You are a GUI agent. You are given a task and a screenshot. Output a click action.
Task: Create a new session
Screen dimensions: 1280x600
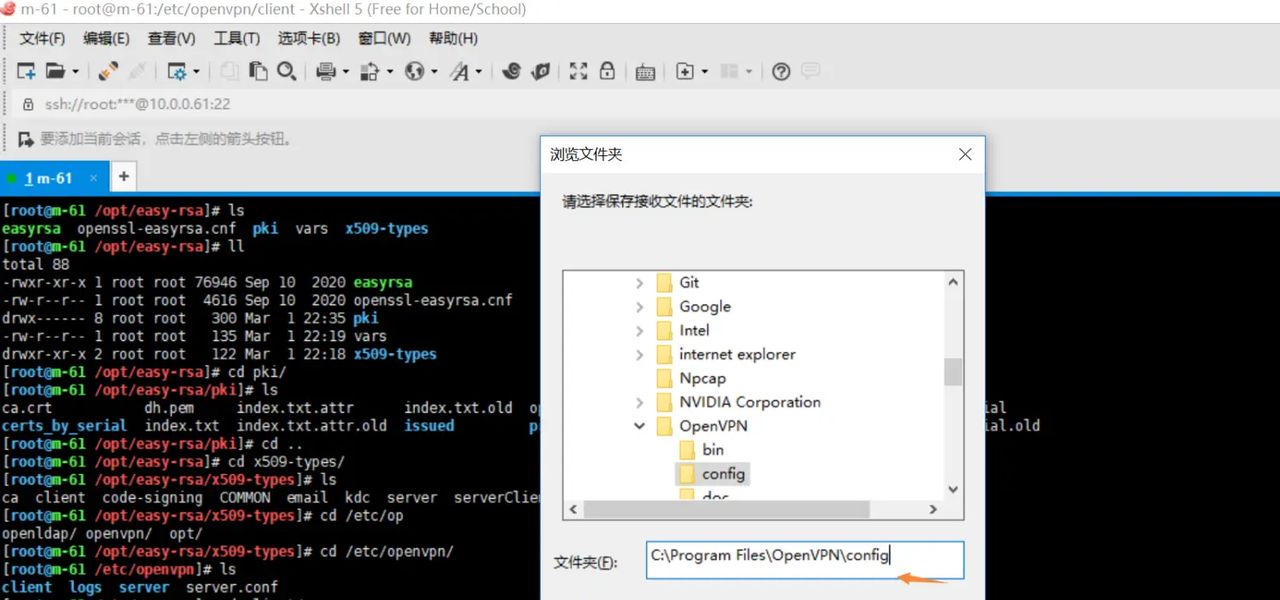tap(27, 72)
